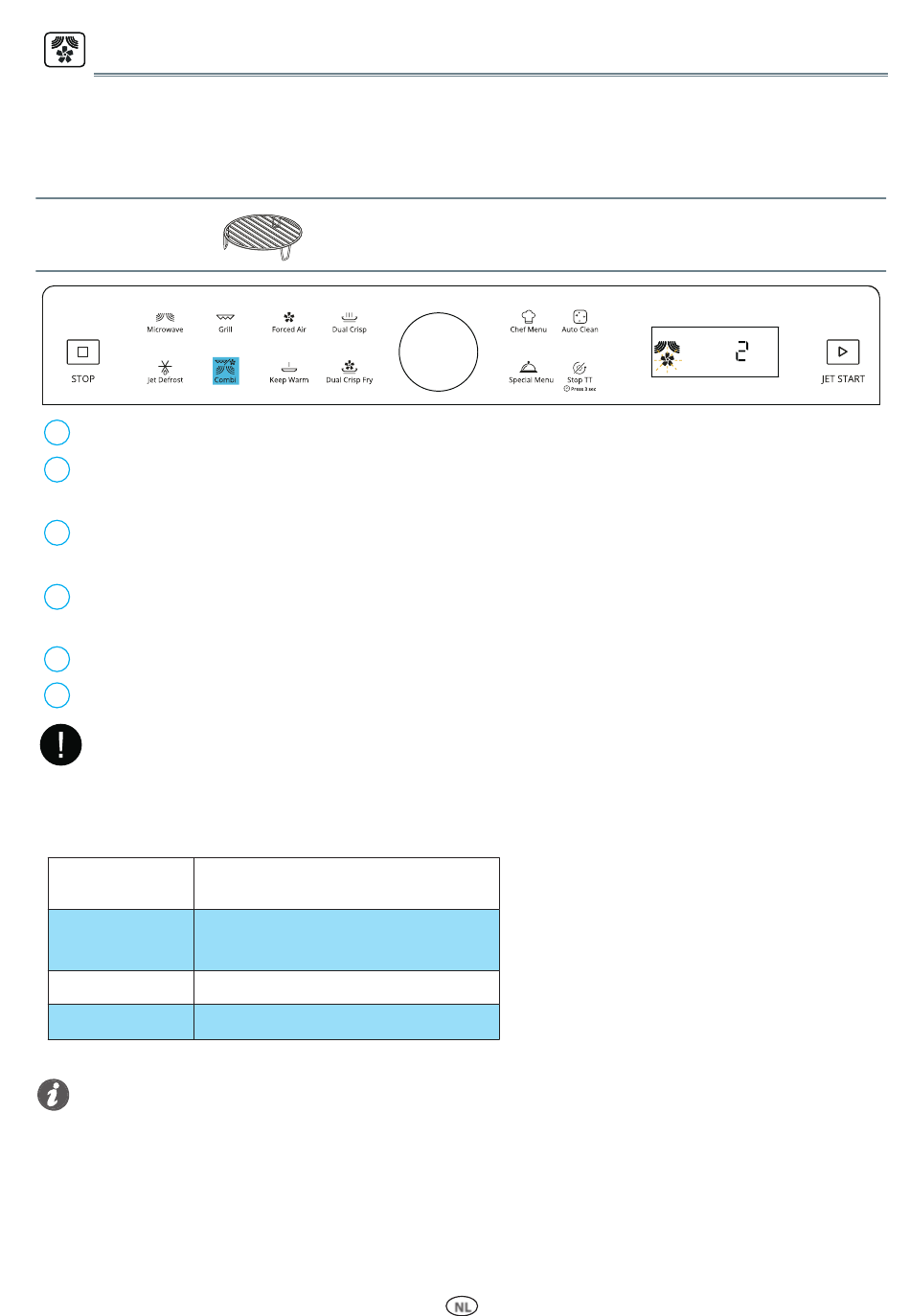Activate the Jet Defrost icon
This screenshot has height=1316, width=910.
[x=165, y=368]
